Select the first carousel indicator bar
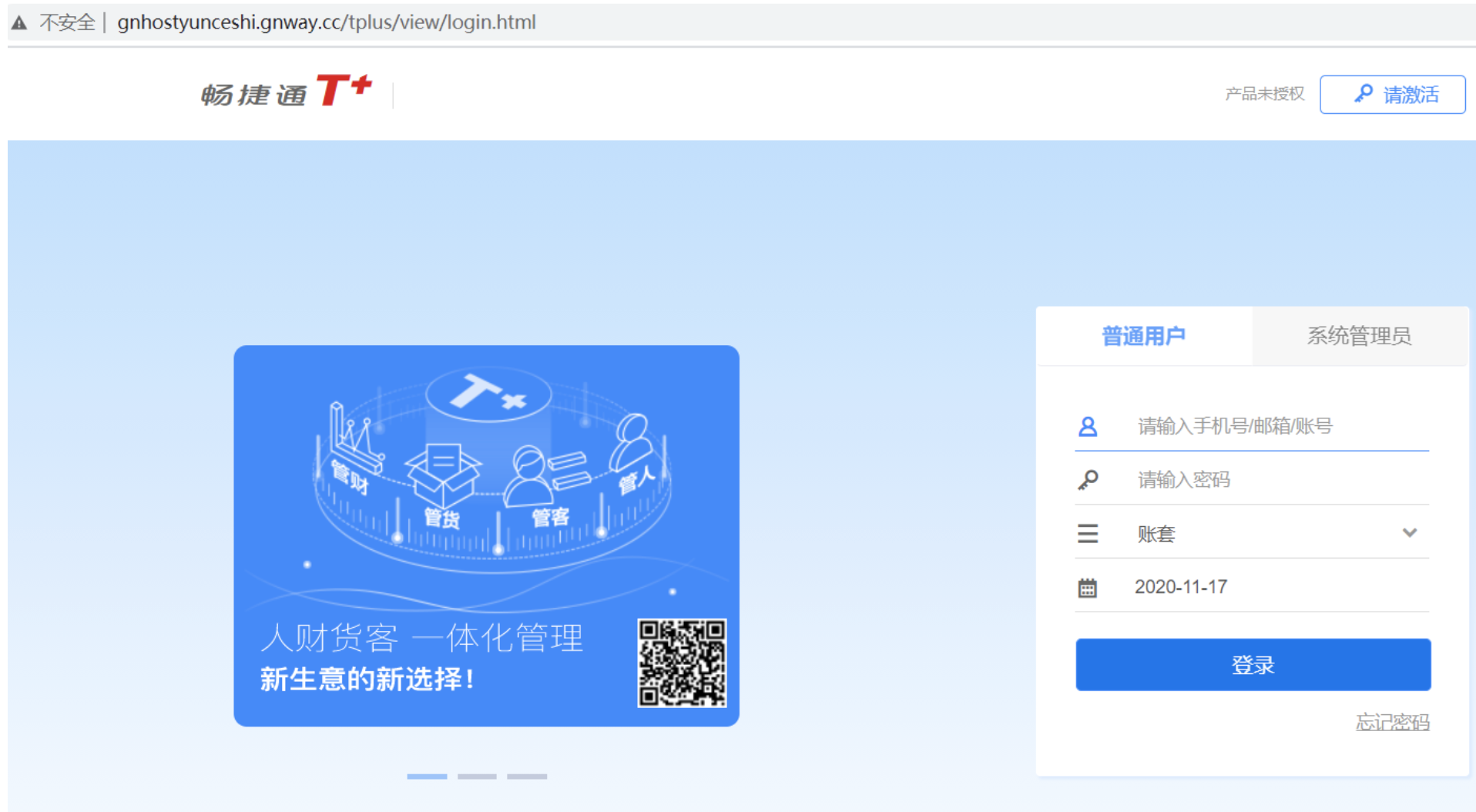1476x812 pixels. (x=427, y=777)
